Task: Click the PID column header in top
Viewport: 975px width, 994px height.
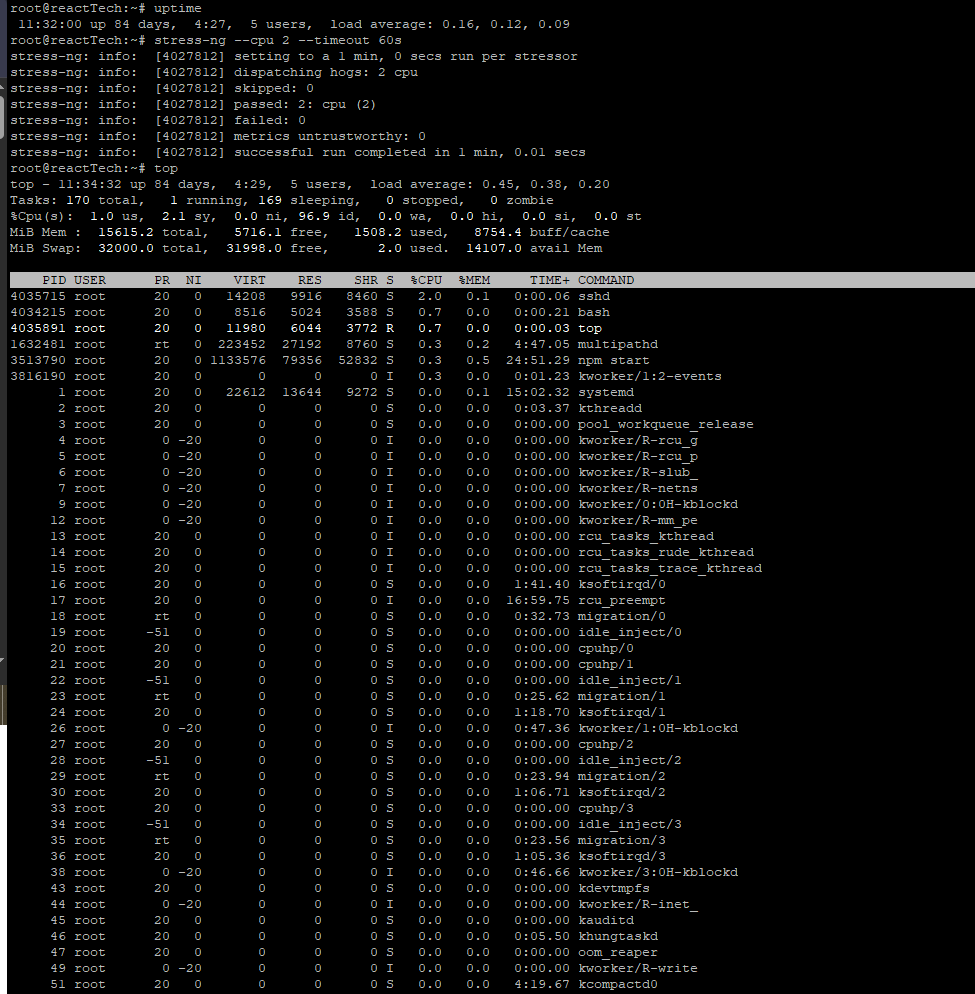Action: point(54,280)
